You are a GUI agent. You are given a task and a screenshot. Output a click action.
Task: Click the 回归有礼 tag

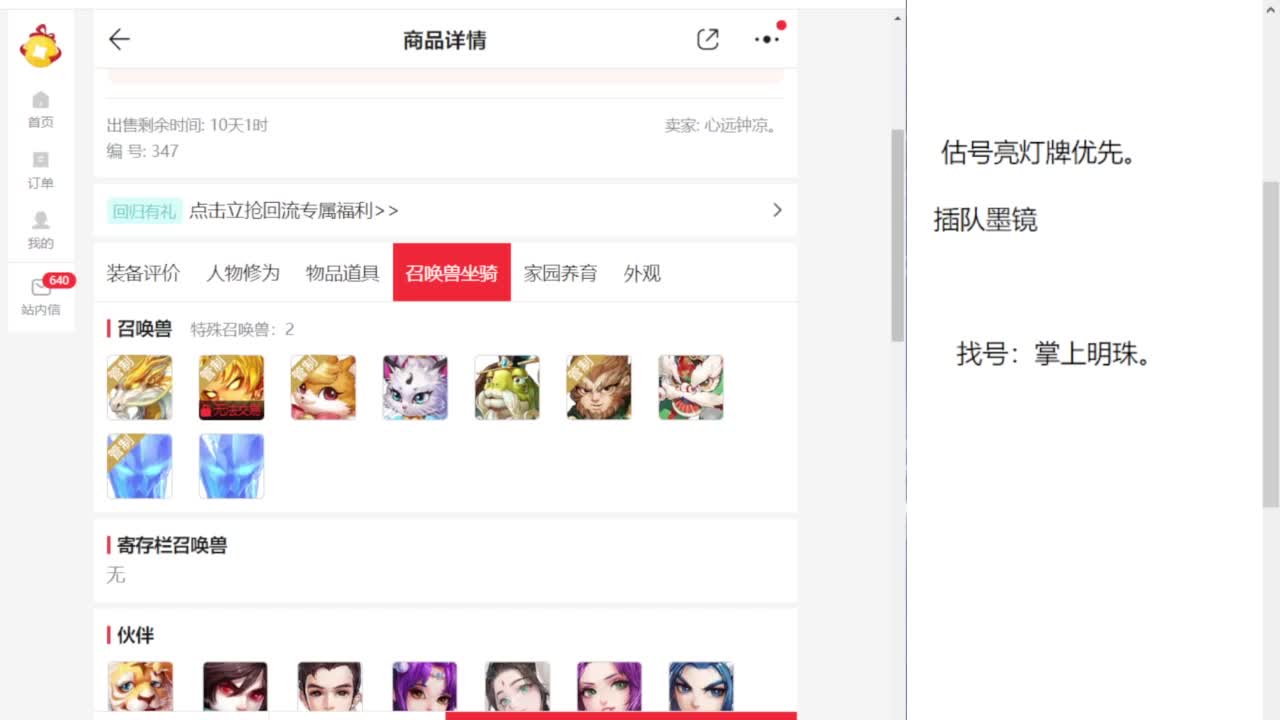coord(144,211)
